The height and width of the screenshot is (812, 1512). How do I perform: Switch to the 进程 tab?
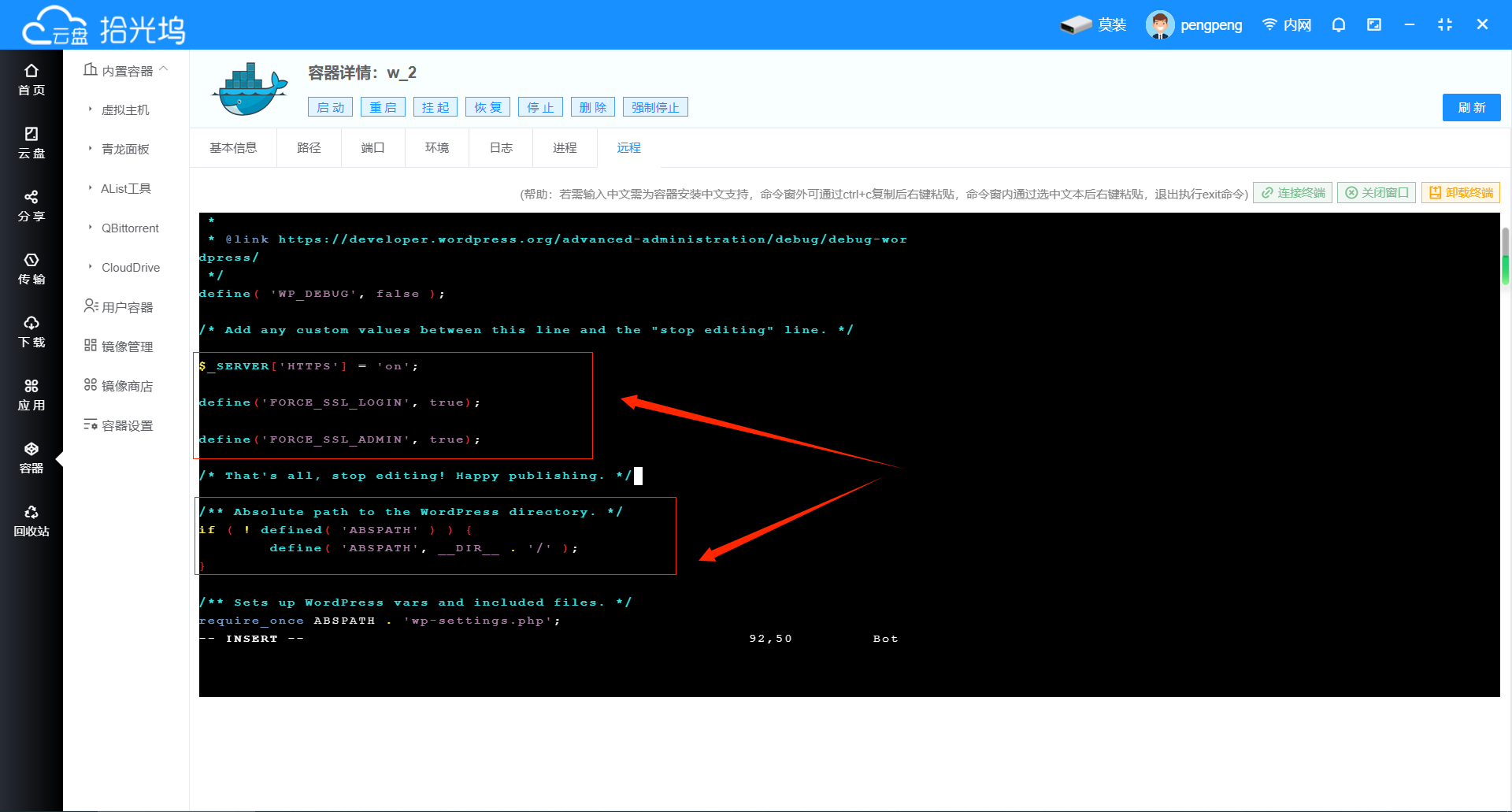(x=565, y=147)
